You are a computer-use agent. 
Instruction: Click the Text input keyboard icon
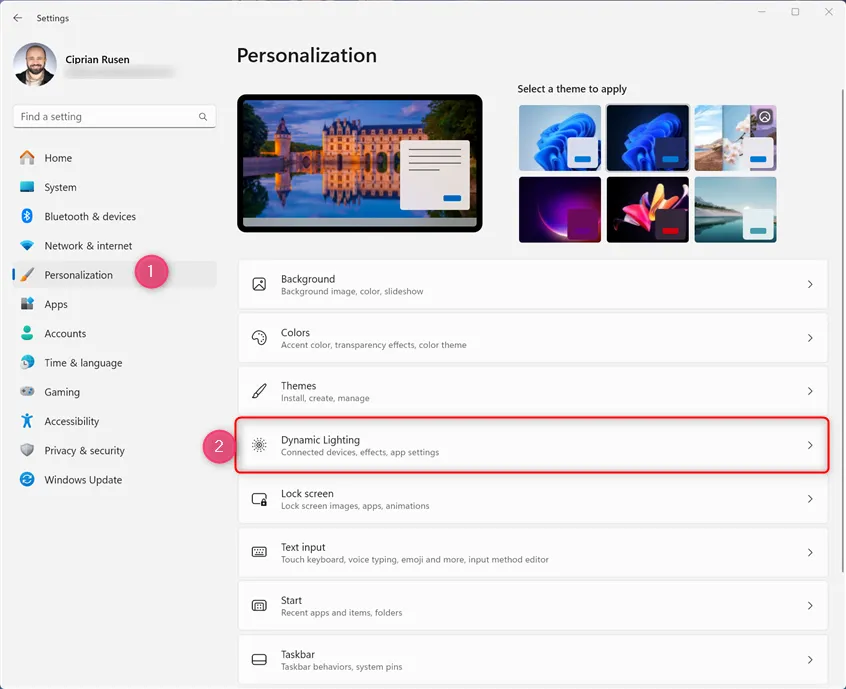click(x=259, y=552)
